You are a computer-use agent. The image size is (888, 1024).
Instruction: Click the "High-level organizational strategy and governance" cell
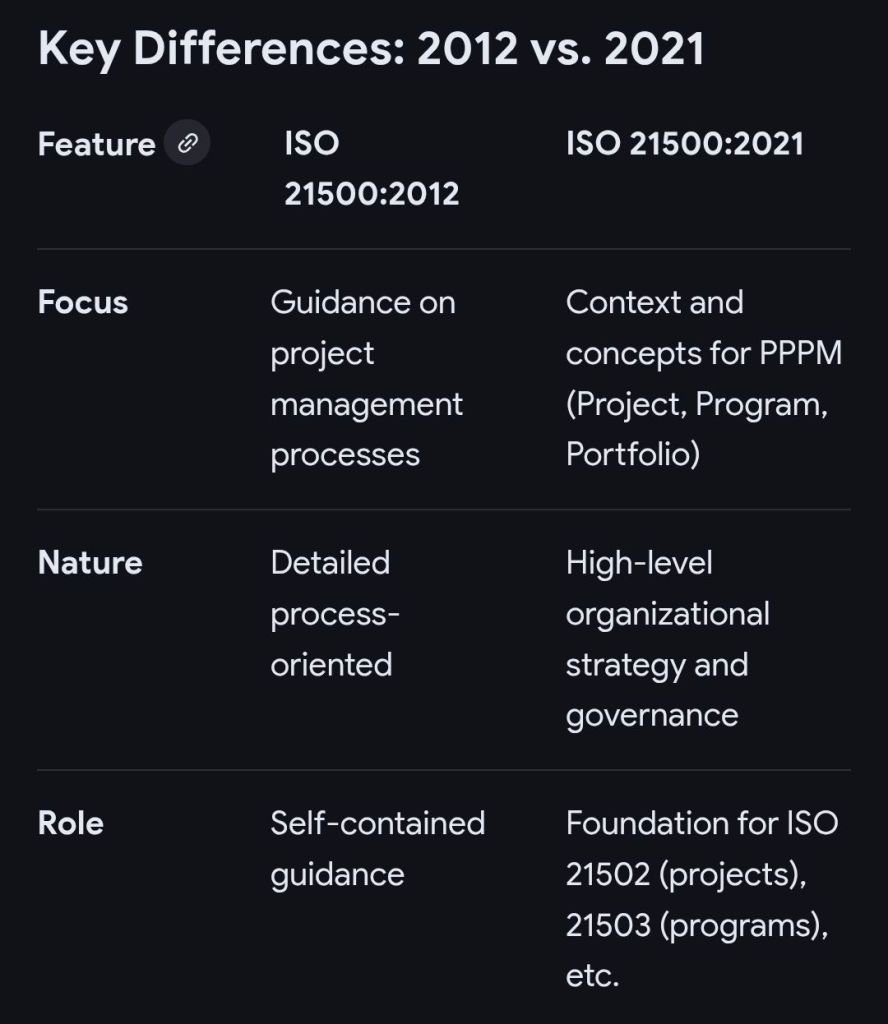(667, 638)
